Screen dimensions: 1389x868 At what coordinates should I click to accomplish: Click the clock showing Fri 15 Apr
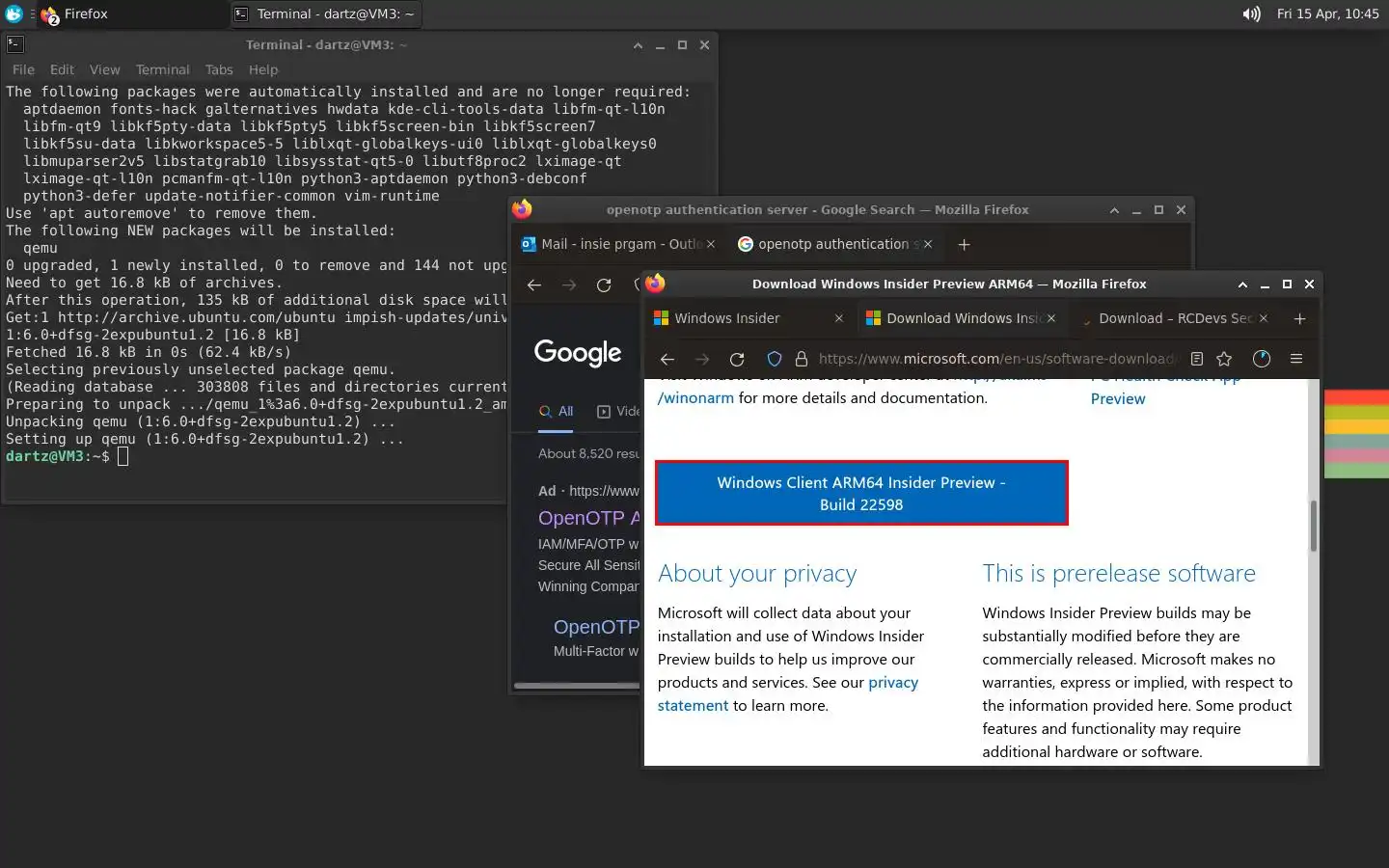point(1328,14)
